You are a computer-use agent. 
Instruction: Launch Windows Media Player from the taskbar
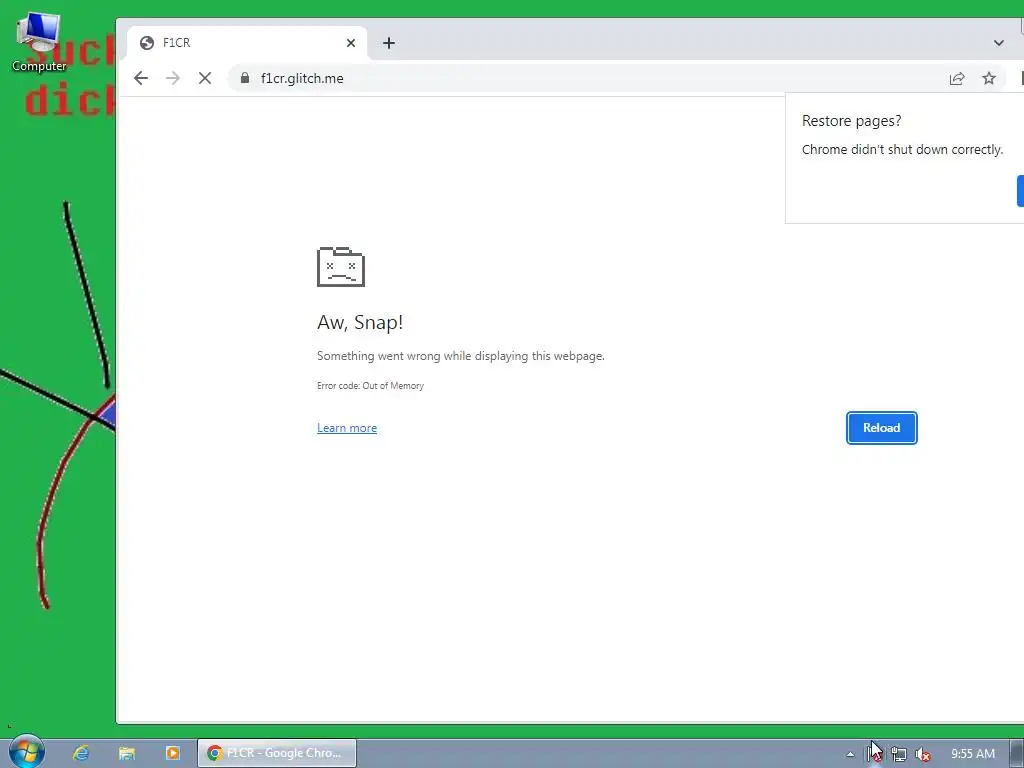tap(172, 753)
